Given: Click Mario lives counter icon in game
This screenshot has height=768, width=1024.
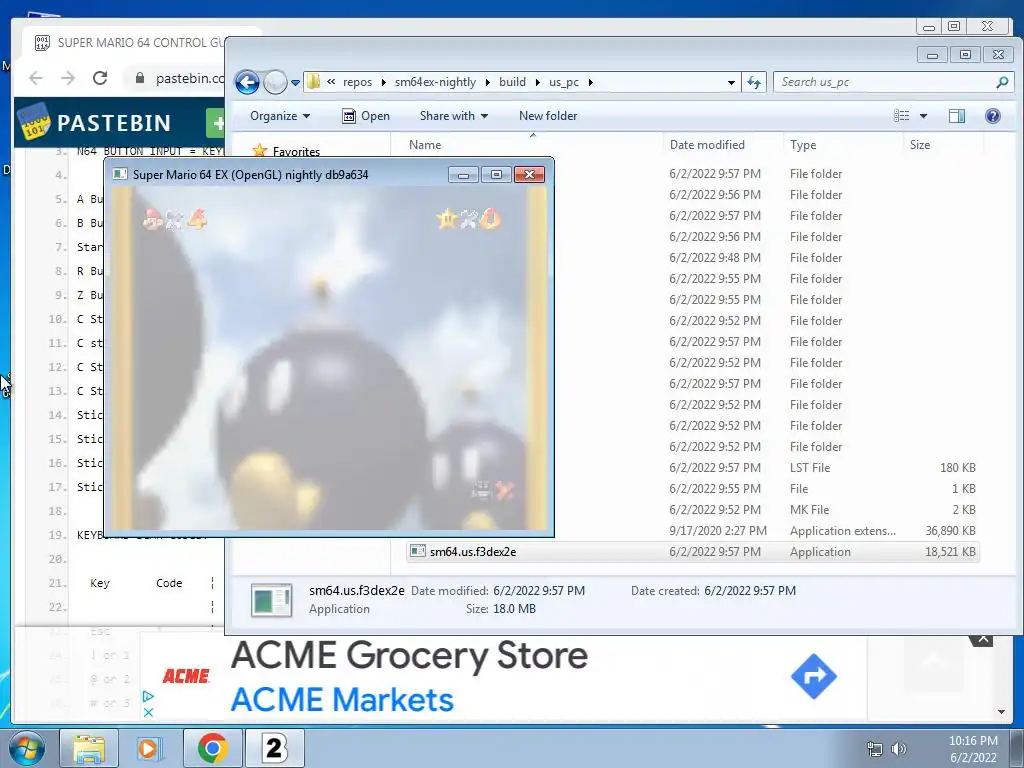Looking at the screenshot, I should click(x=153, y=219).
